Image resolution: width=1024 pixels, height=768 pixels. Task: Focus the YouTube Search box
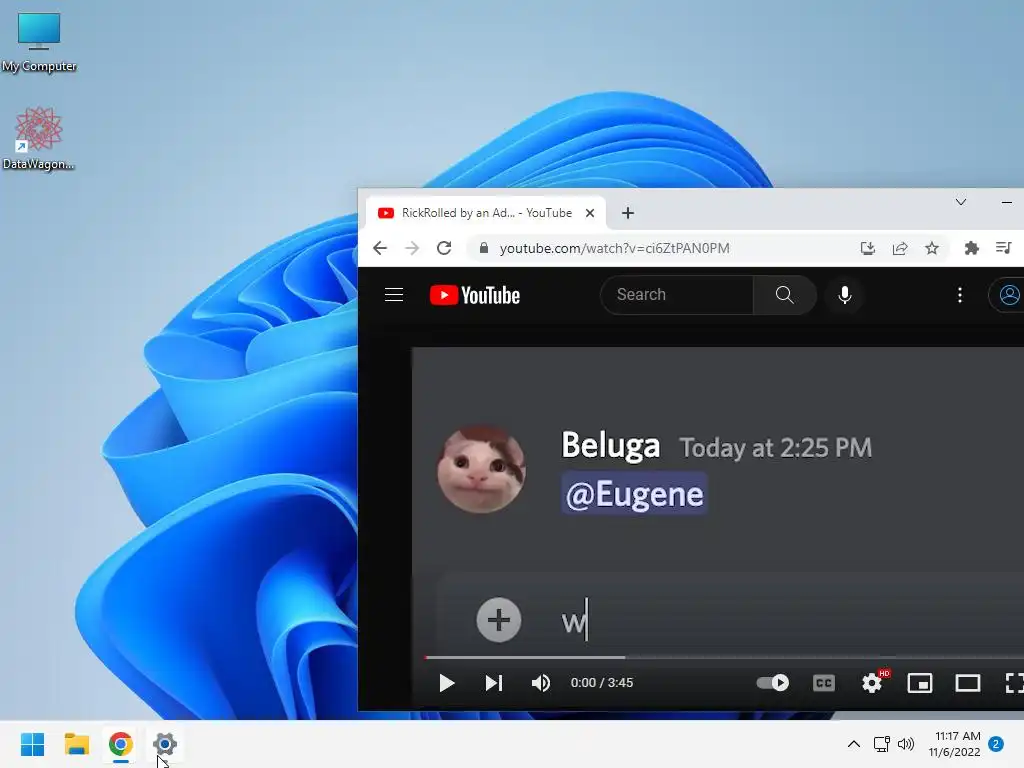click(x=677, y=295)
